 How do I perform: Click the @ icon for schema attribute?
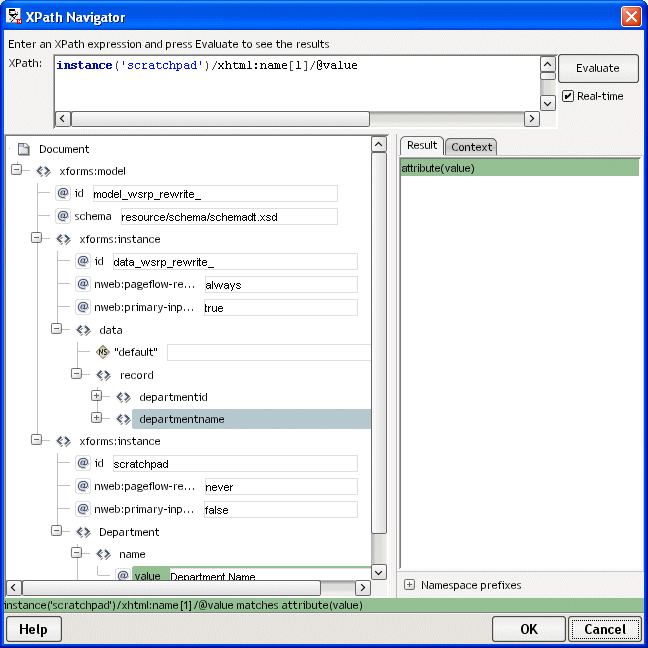tap(63, 216)
